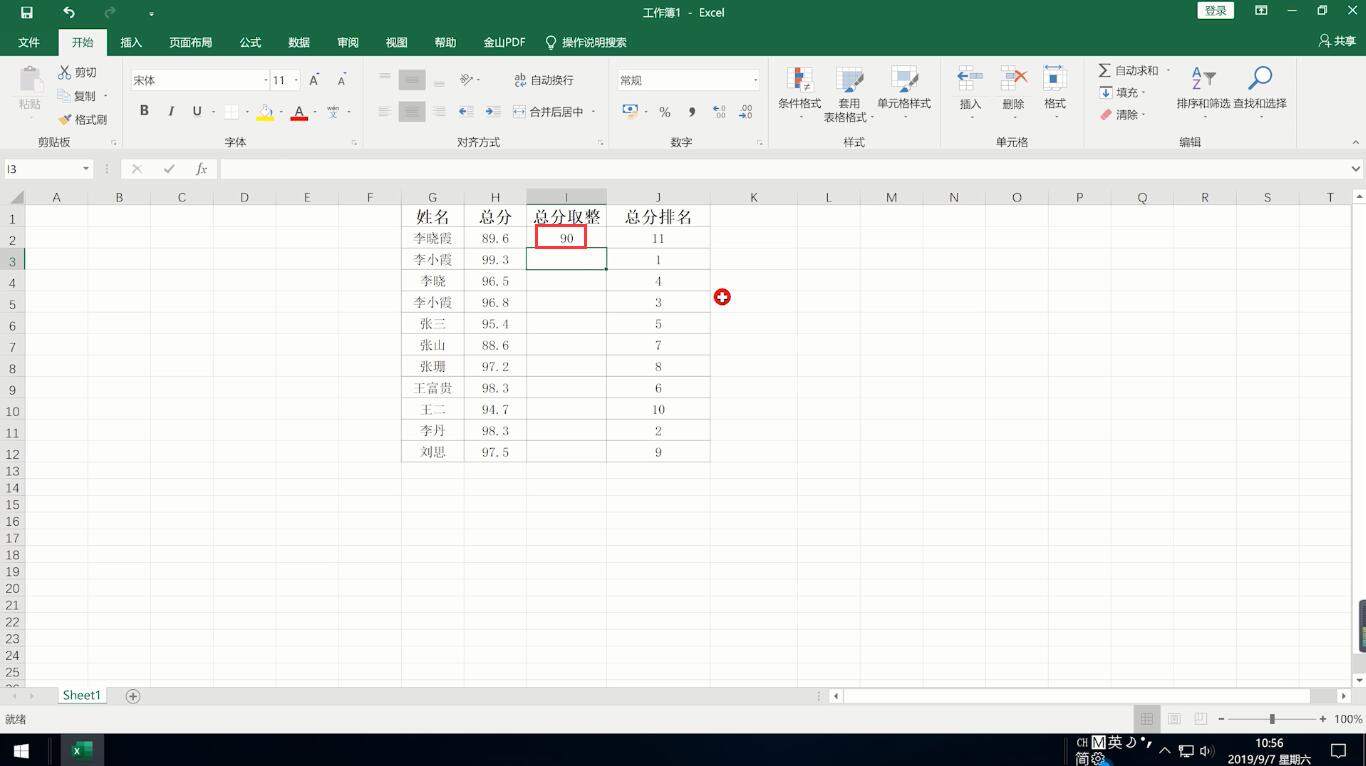
Task: Decrease decimal places
Action: (x=745, y=112)
